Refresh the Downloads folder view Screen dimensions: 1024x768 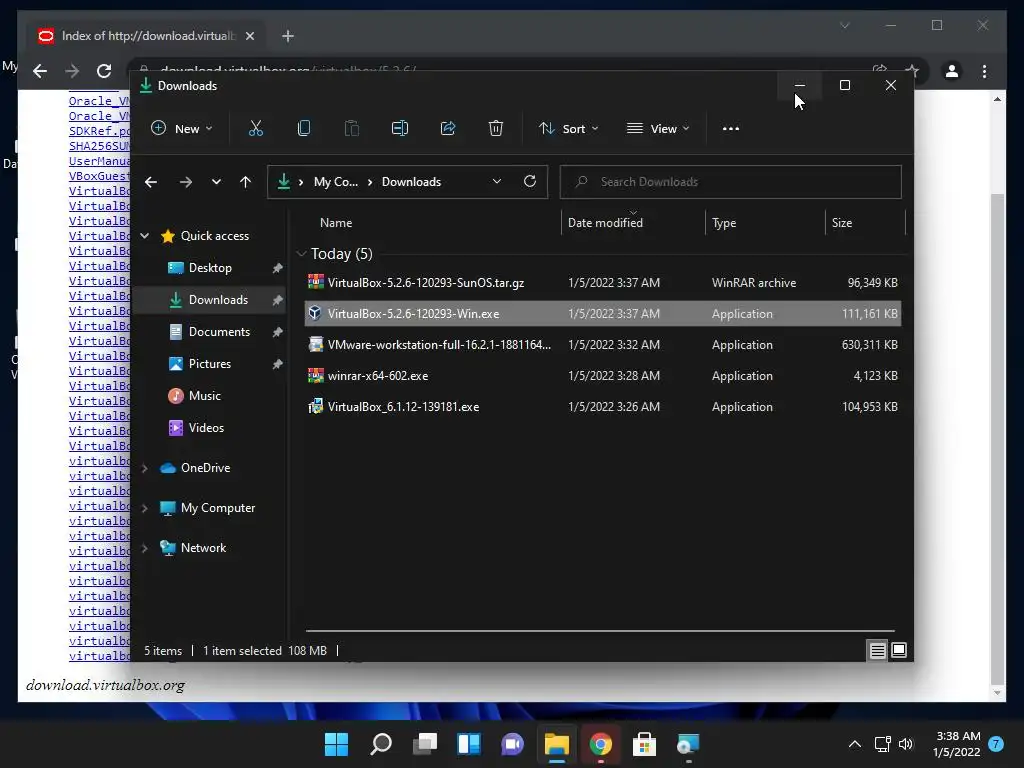pos(530,182)
